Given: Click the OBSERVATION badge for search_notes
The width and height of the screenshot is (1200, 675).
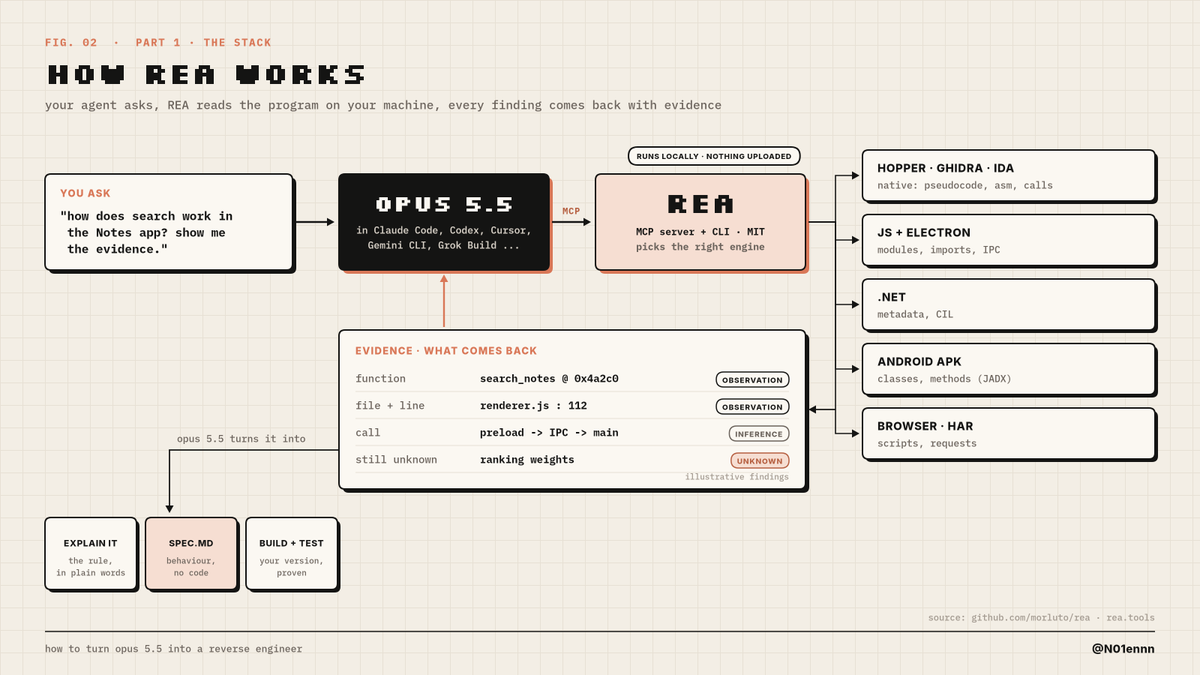Looking at the screenshot, I should (752, 379).
